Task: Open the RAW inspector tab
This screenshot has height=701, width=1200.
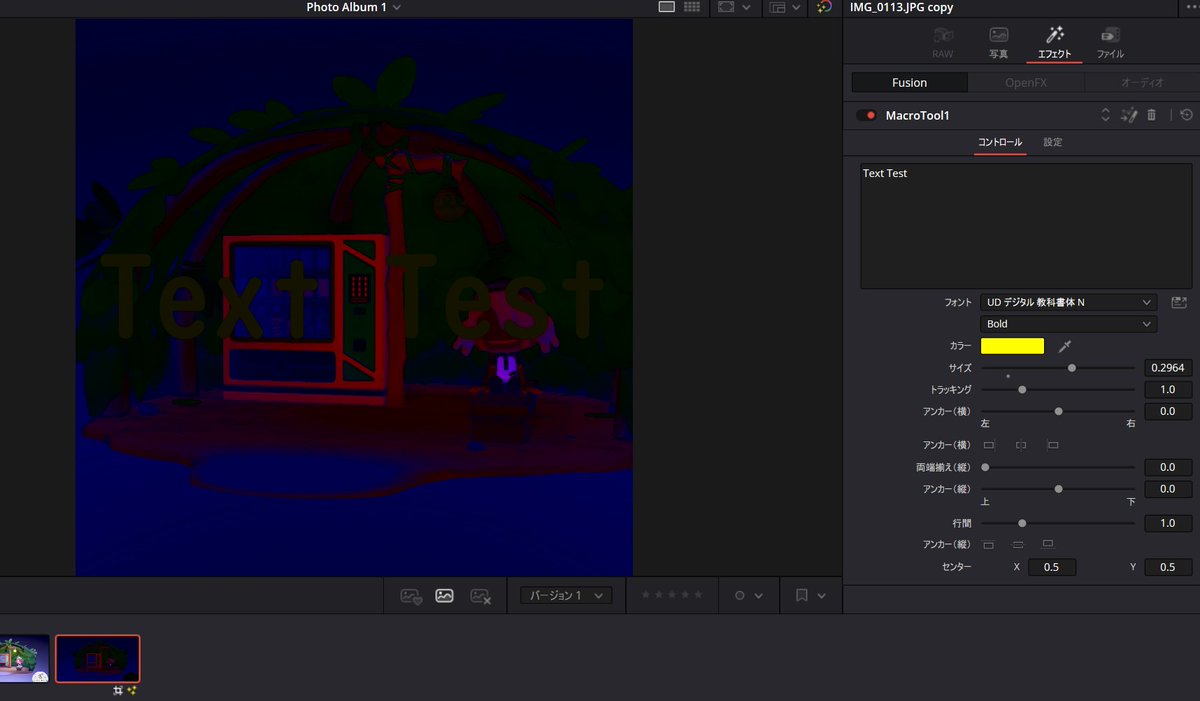Action: pos(943,43)
